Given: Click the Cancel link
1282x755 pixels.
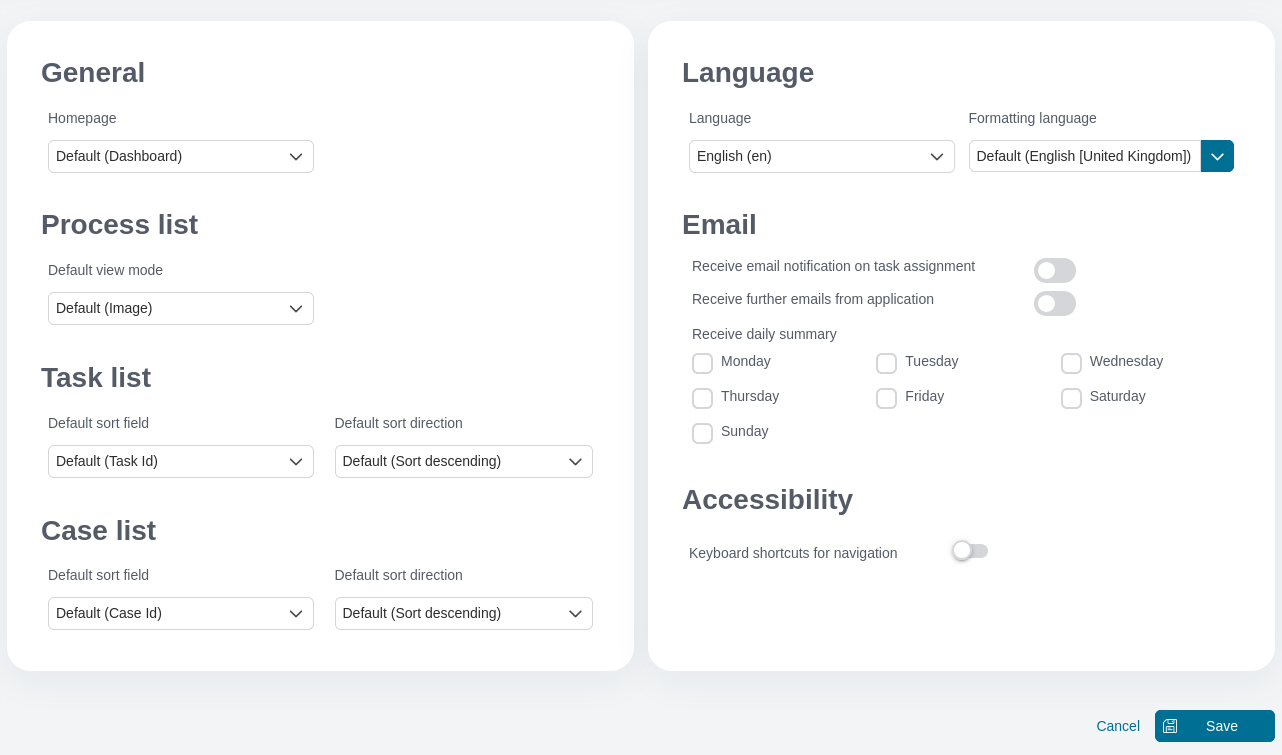Looking at the screenshot, I should pos(1117,726).
